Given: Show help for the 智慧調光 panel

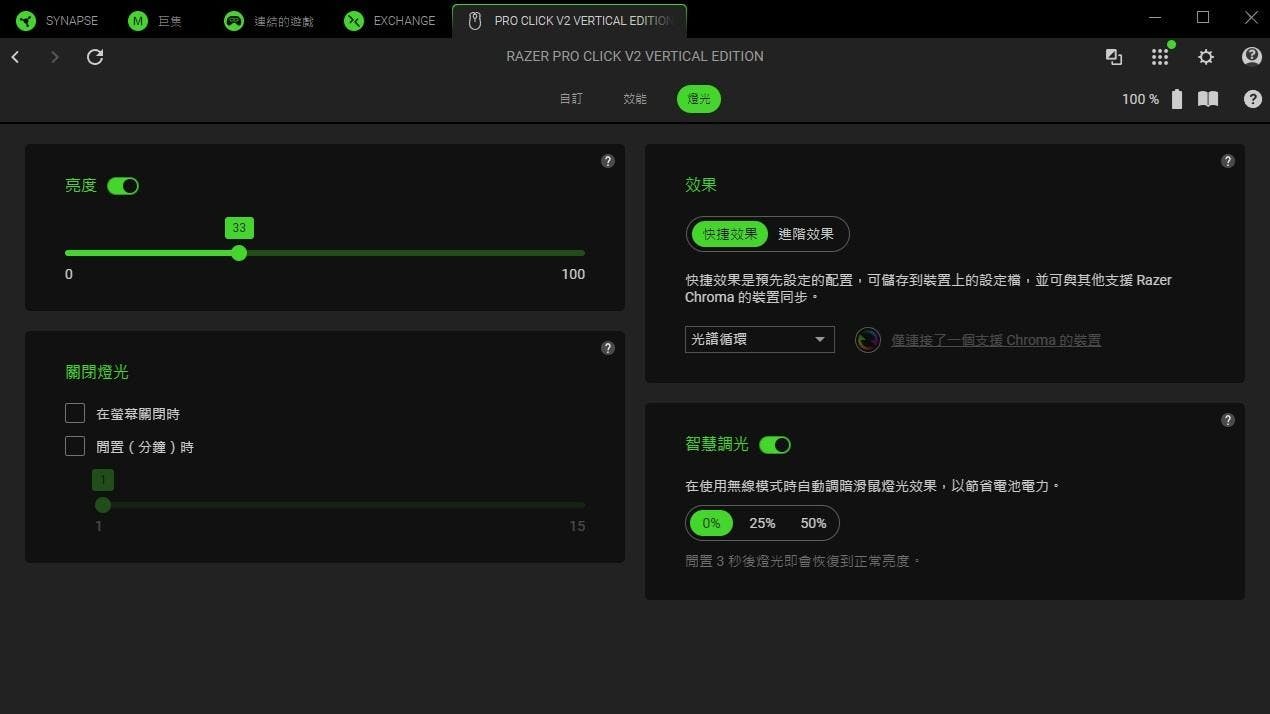Looking at the screenshot, I should 1228,420.
